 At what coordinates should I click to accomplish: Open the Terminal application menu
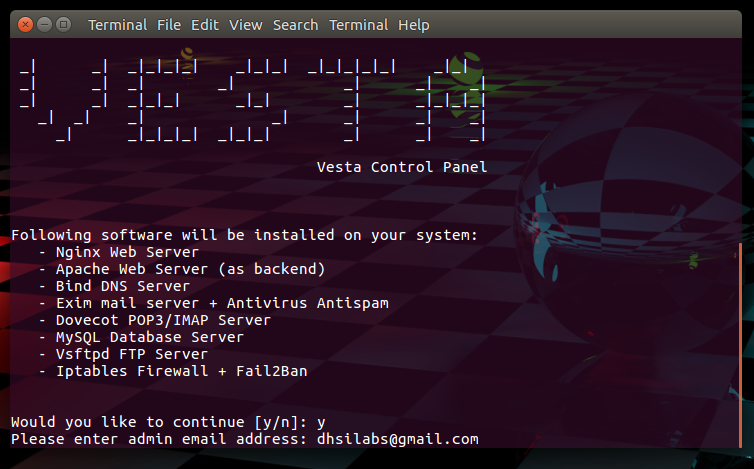click(117, 25)
